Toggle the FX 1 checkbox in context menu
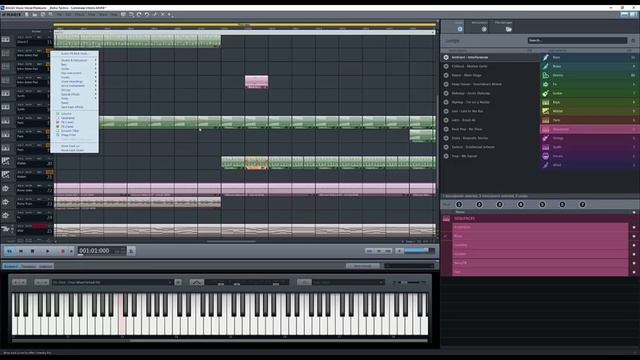This screenshot has height=360, width=640. (x=58, y=122)
